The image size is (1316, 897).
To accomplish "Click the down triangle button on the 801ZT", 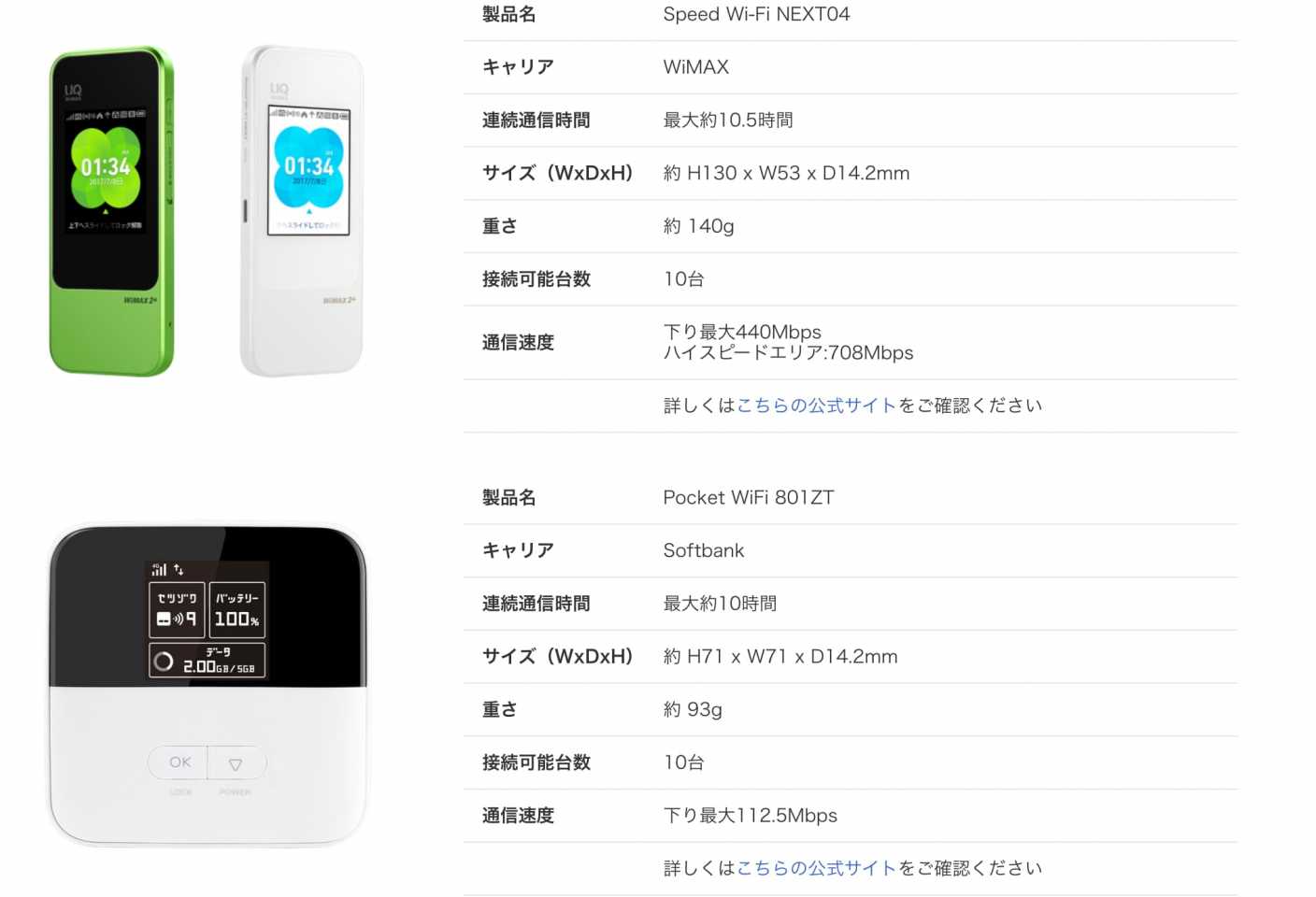I will coord(236,763).
